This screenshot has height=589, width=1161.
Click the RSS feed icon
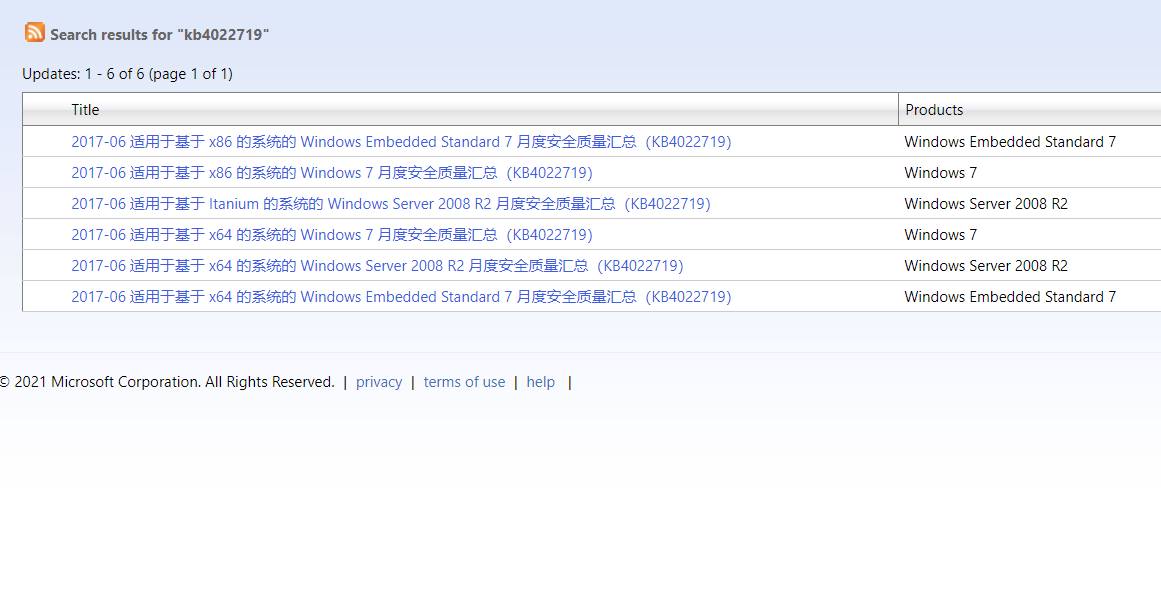click(x=33, y=31)
